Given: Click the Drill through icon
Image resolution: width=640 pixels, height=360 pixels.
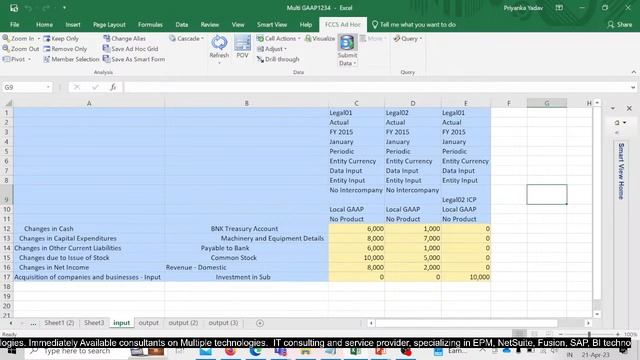Looking at the screenshot, I should point(260,59).
